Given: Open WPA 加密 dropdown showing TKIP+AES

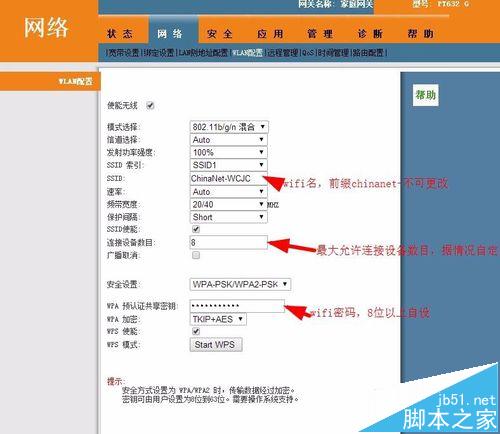Looking at the screenshot, I should pos(218,319).
